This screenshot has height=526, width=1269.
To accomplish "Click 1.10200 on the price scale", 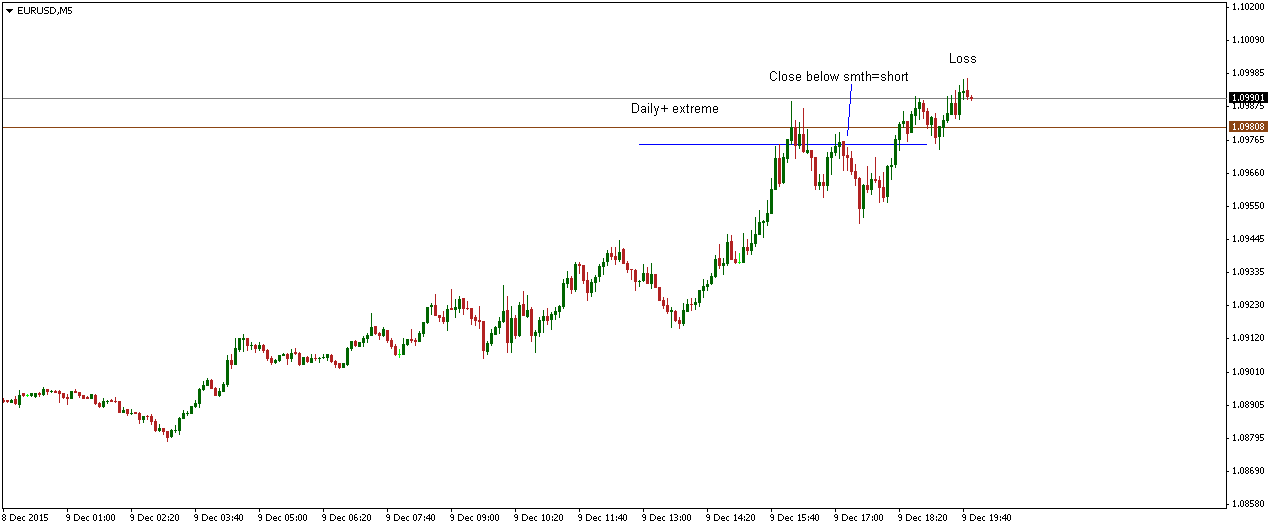I will click(x=1247, y=7).
